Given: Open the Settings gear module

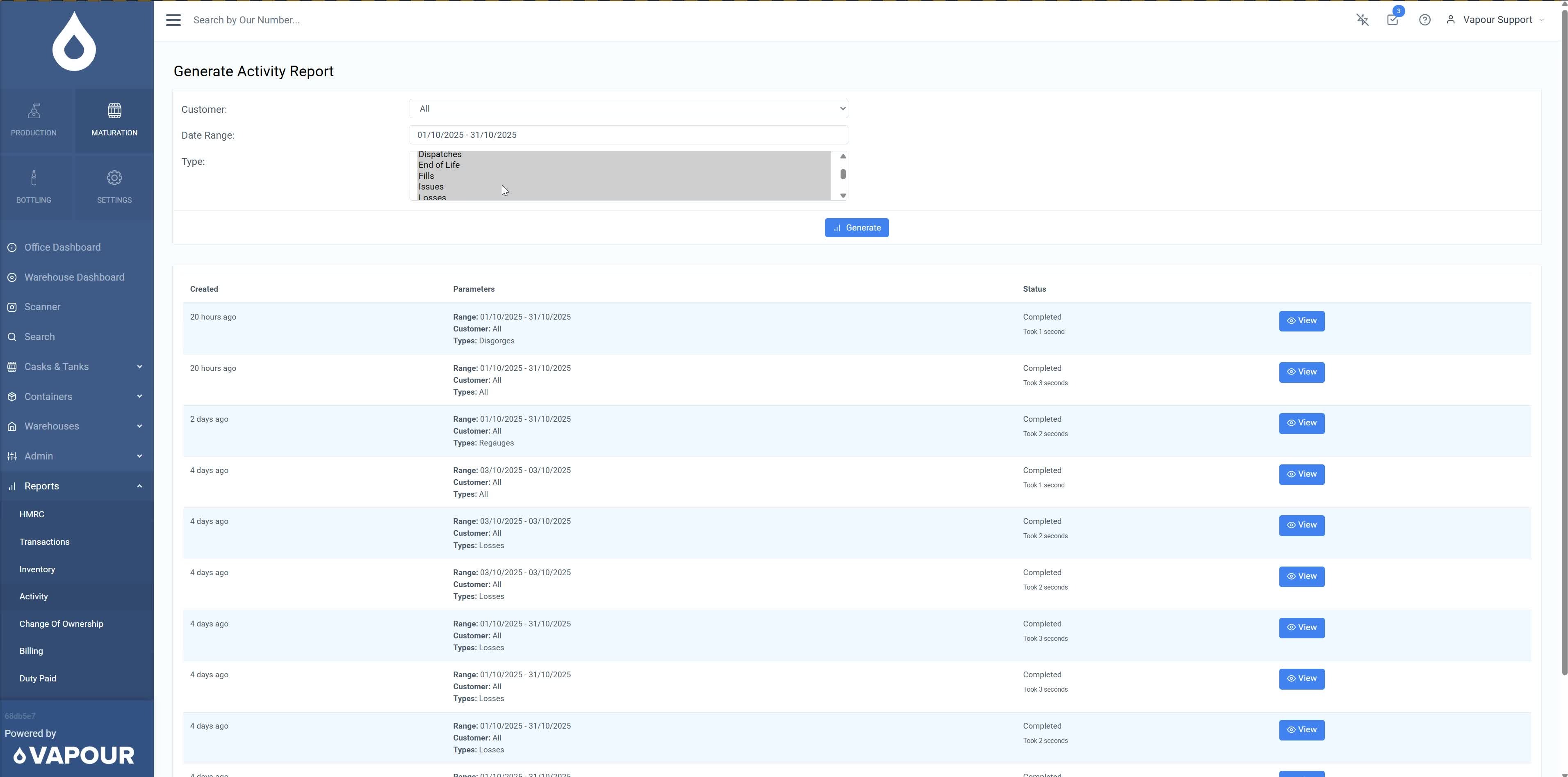Looking at the screenshot, I should (x=114, y=187).
